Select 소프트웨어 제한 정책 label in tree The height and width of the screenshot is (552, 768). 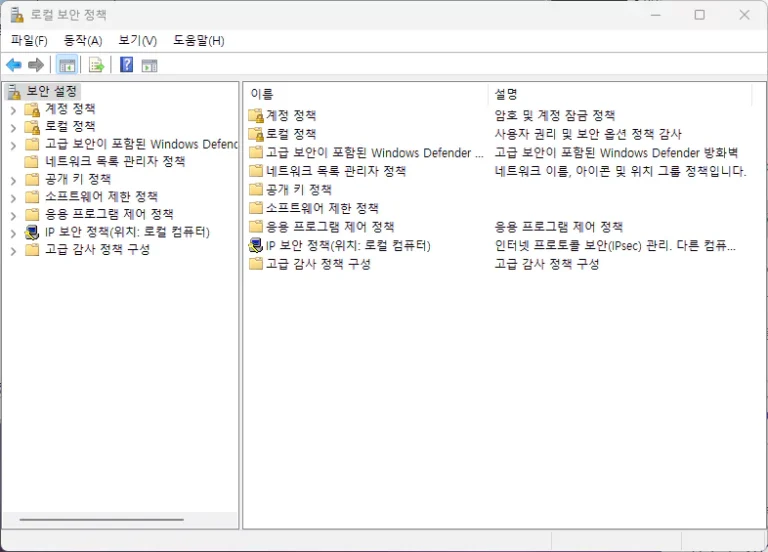[x=101, y=196]
